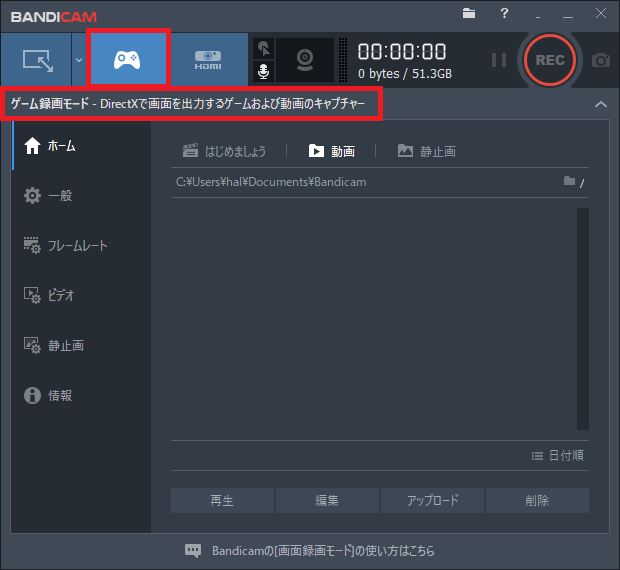Open the 情報 section

(x=81, y=395)
